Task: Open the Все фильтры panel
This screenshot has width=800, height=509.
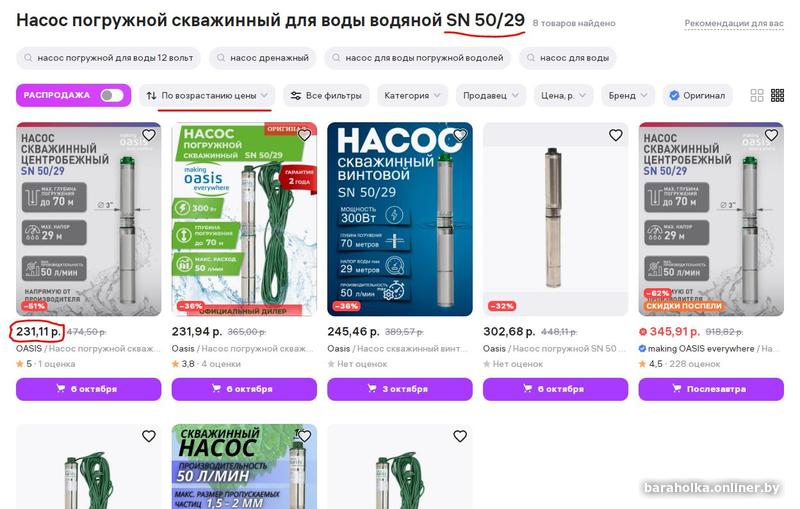Action: [326, 95]
